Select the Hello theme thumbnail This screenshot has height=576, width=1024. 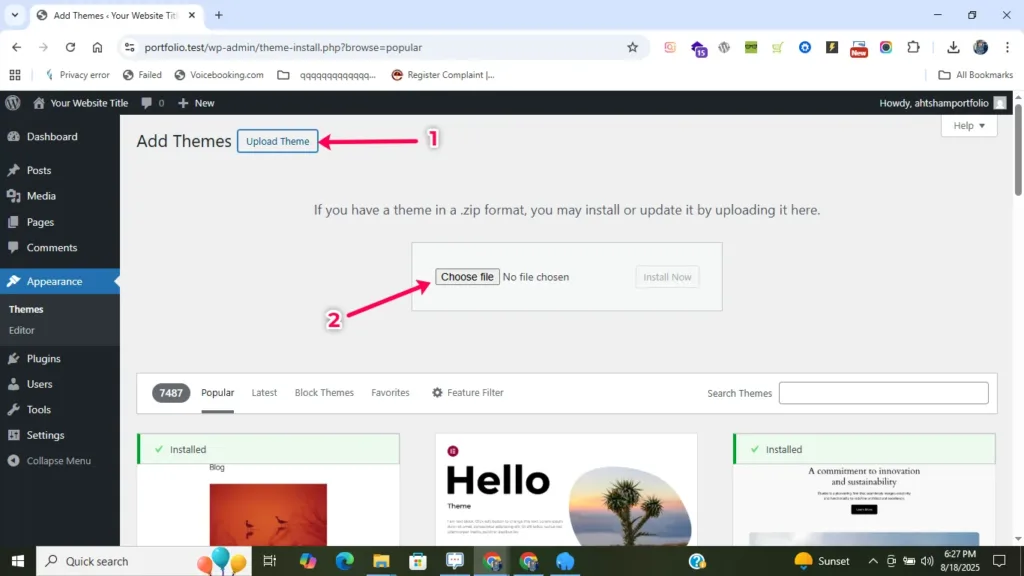[x=566, y=490]
